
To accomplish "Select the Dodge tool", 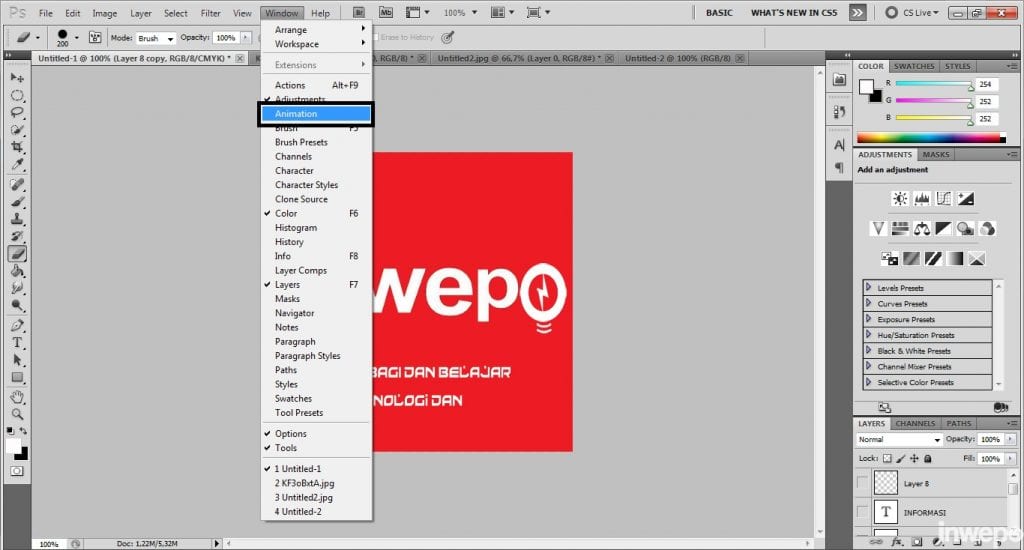I will coord(17,305).
